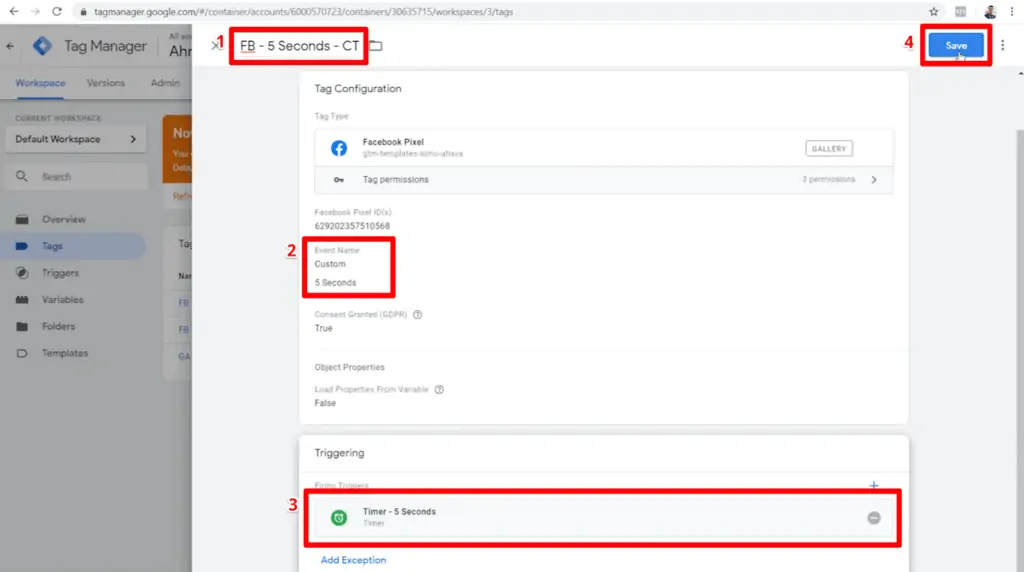The height and width of the screenshot is (572, 1024).
Task: Click the help icon next to Consent Granted (GDPR)
Action: coord(417,315)
